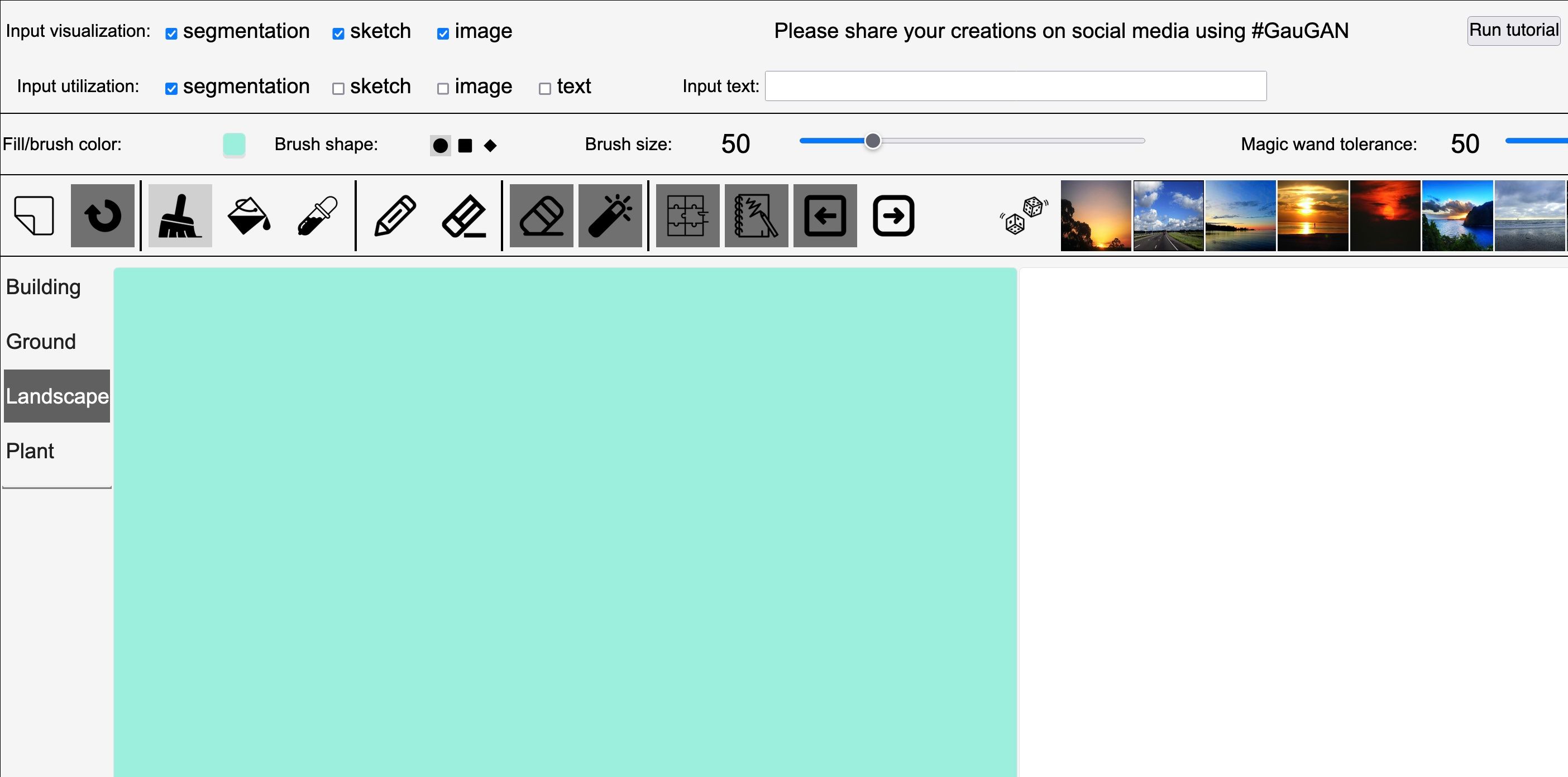Select diamond brush shape
Viewport: 1568px width, 777px height.
[490, 146]
